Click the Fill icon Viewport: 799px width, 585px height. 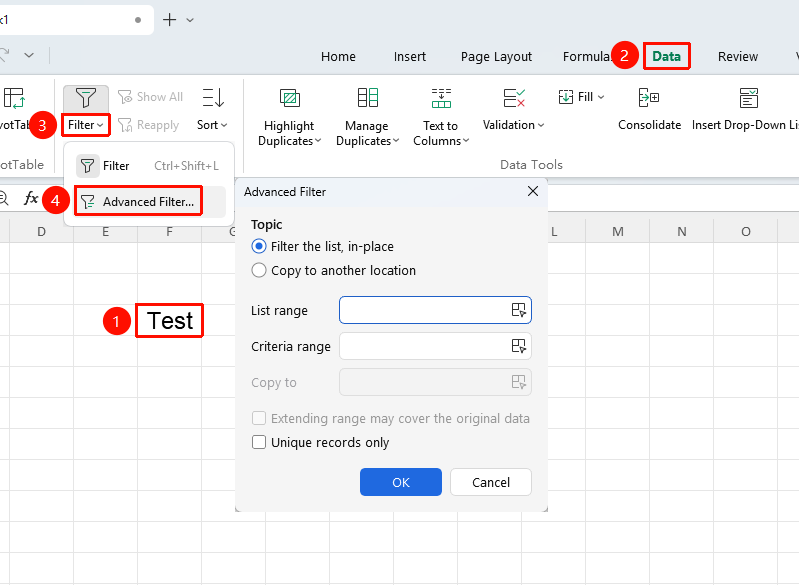[566, 97]
